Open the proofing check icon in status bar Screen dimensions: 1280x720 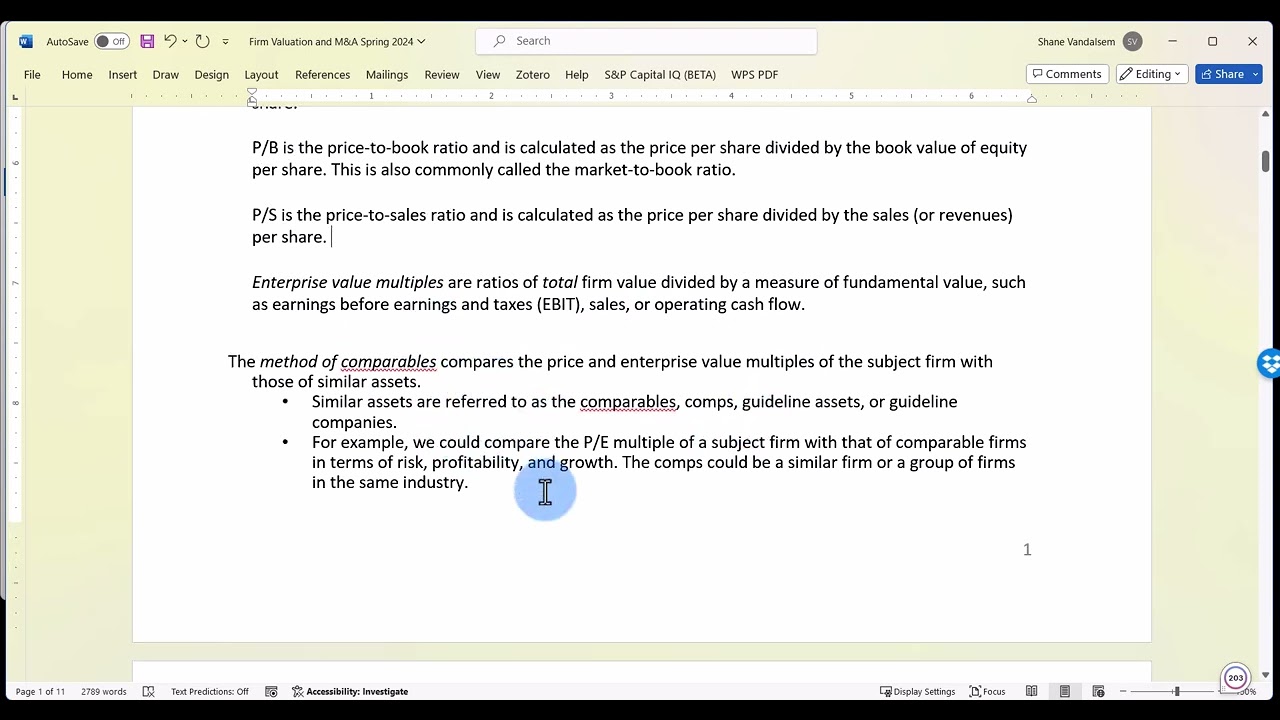(148, 692)
